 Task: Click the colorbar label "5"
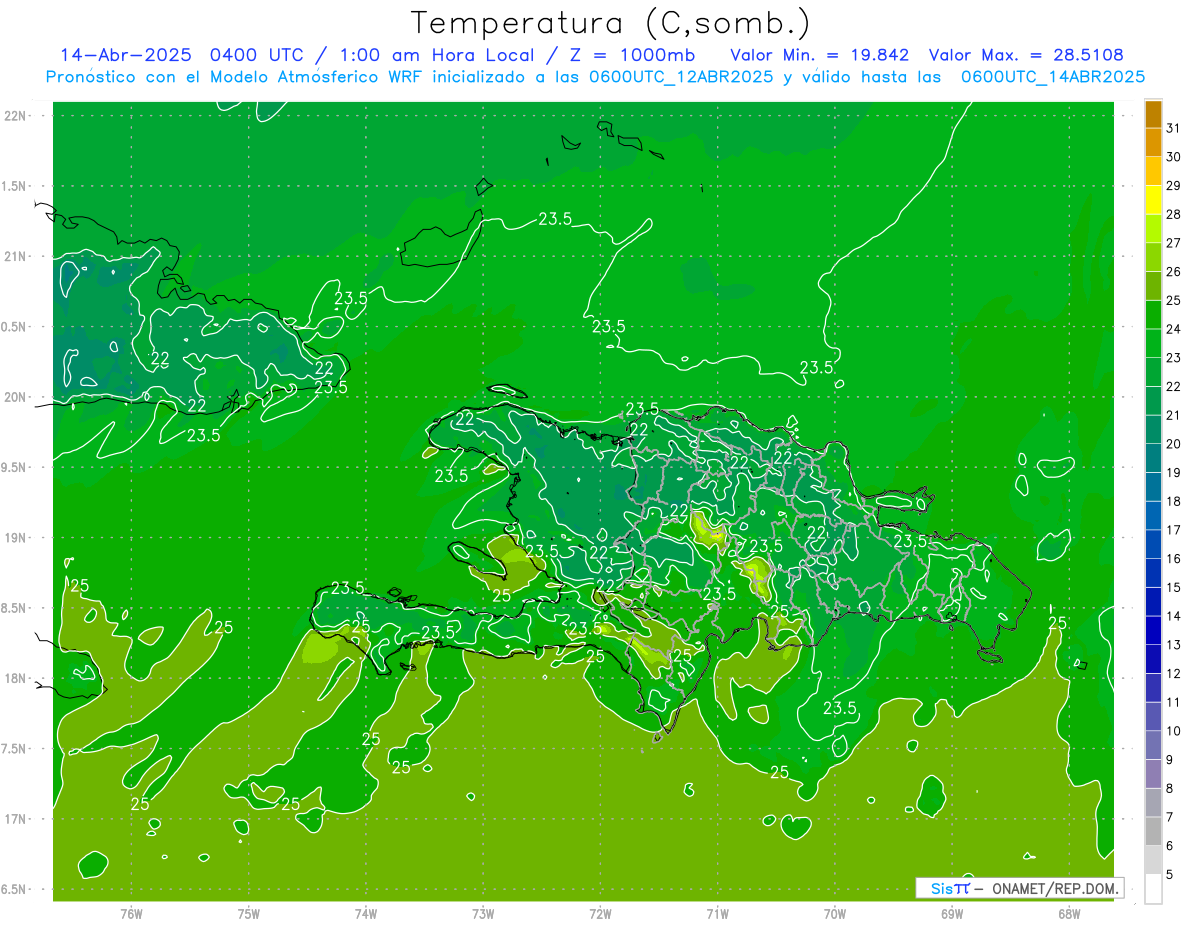click(1170, 875)
